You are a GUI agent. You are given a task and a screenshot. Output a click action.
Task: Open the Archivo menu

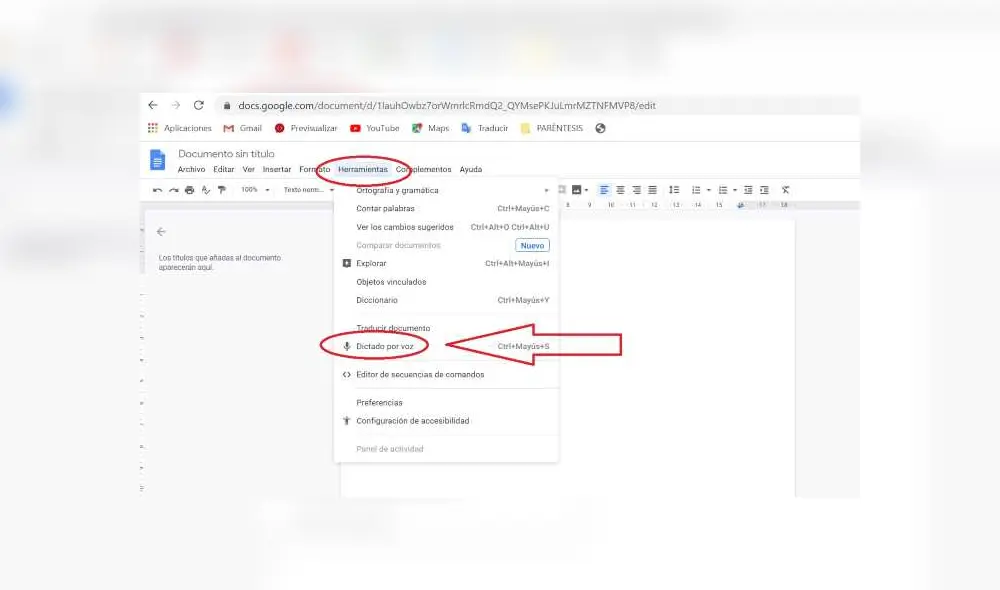(x=191, y=169)
